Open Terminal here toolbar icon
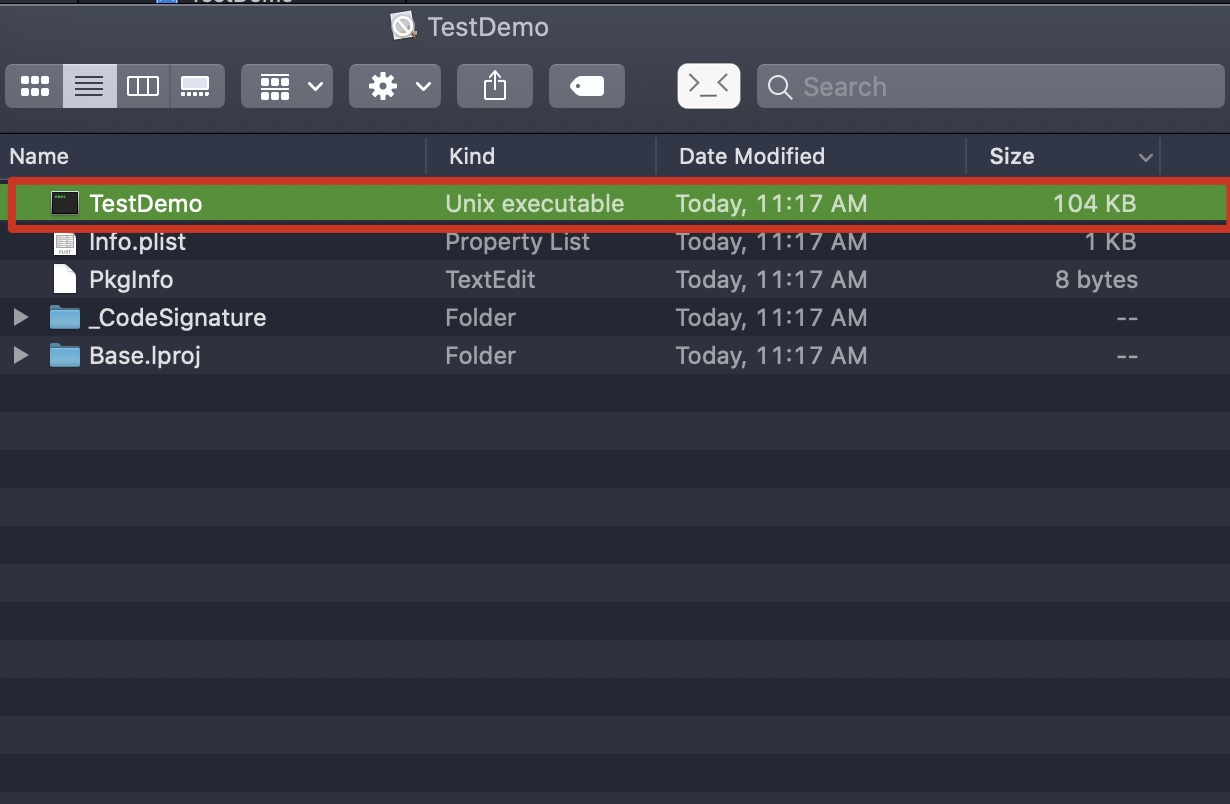 709,86
